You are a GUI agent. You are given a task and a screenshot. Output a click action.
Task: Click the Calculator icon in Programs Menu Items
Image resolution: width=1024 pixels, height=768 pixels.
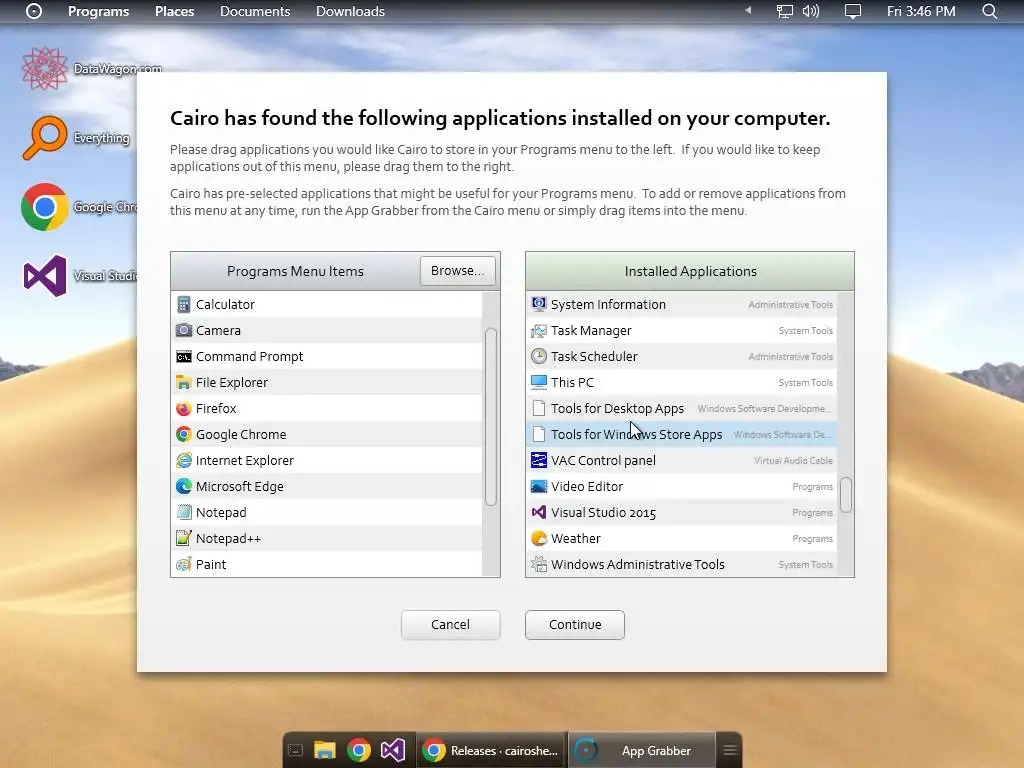point(184,304)
